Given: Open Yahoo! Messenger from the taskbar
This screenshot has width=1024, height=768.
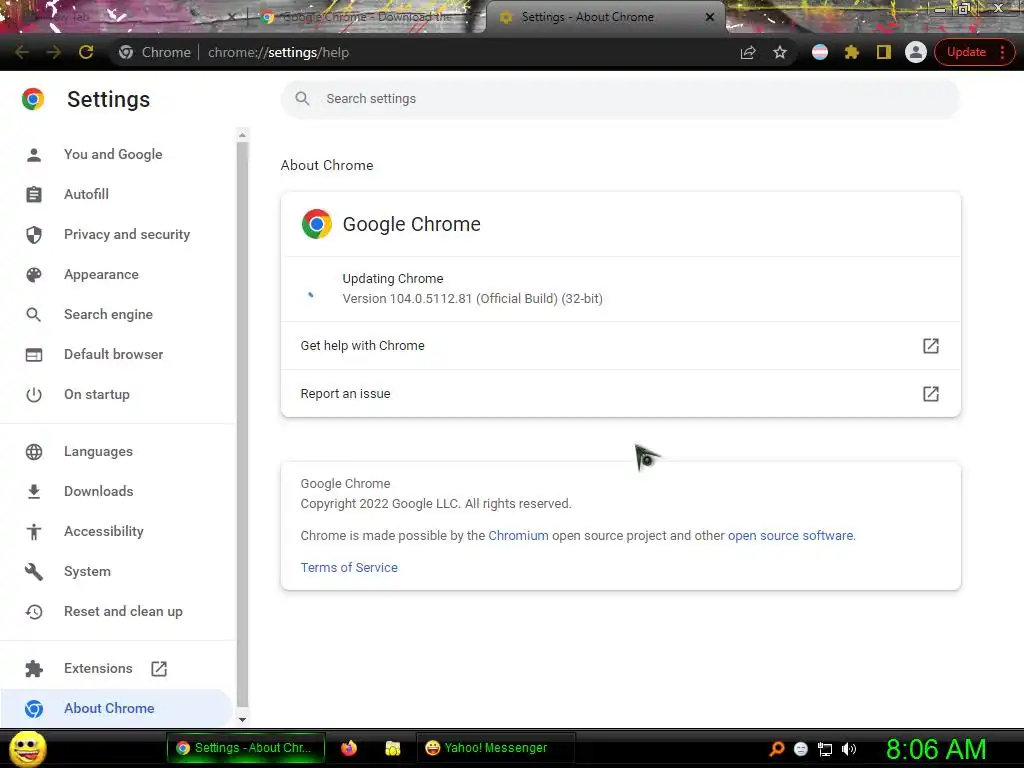Looking at the screenshot, I should pos(496,748).
